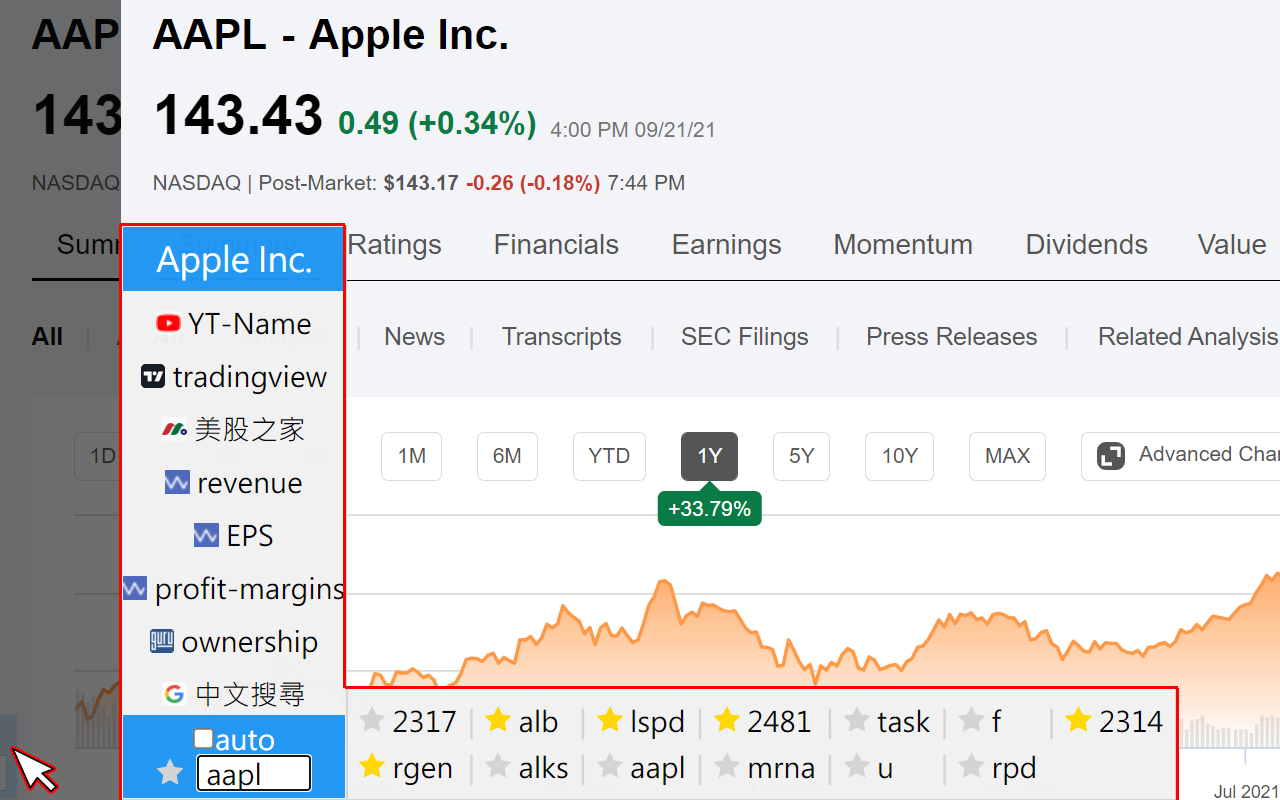Viewport: 1280px width, 800px height.
Task: Open the EPS link
Action: point(250,536)
